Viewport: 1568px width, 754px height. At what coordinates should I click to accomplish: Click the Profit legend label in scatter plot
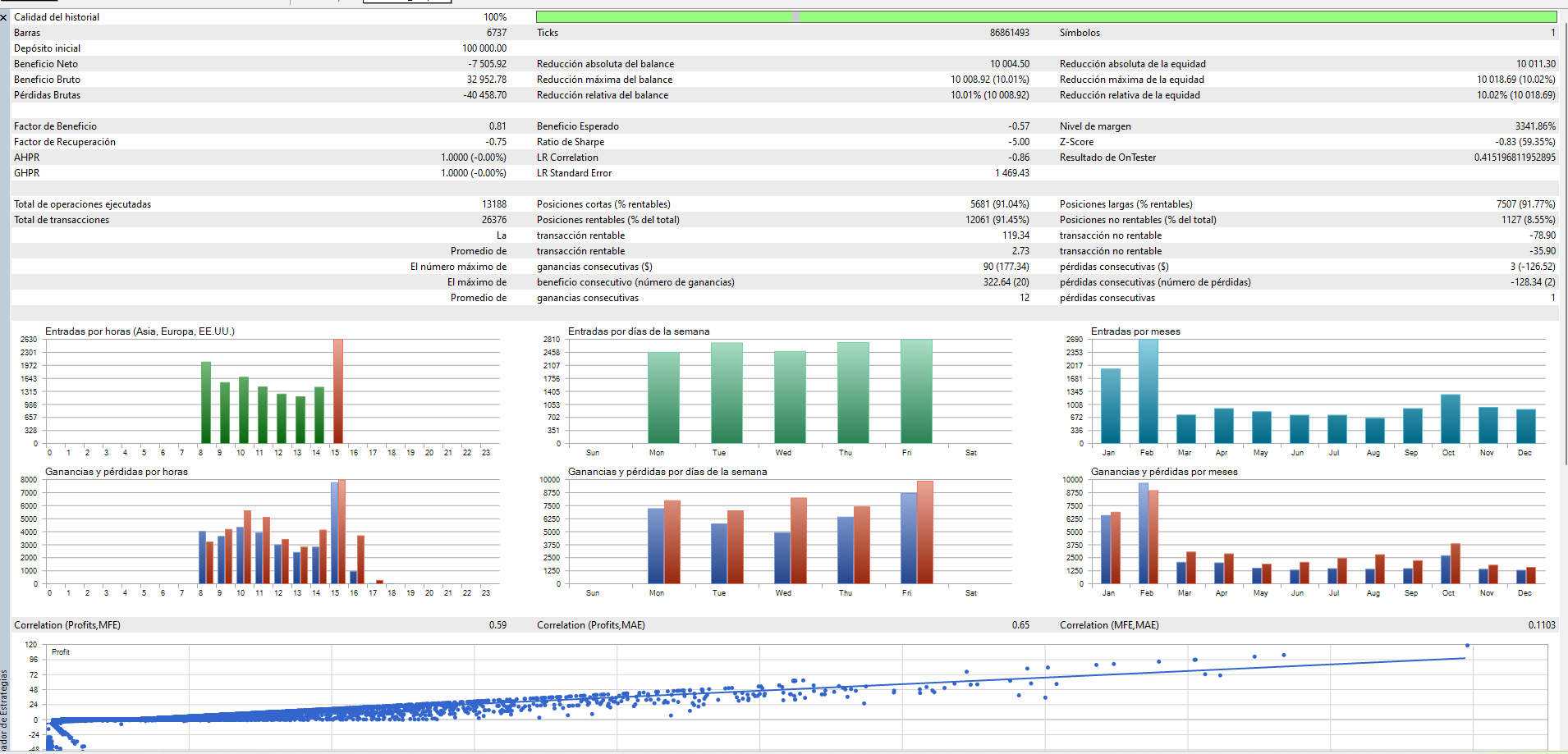(x=61, y=652)
